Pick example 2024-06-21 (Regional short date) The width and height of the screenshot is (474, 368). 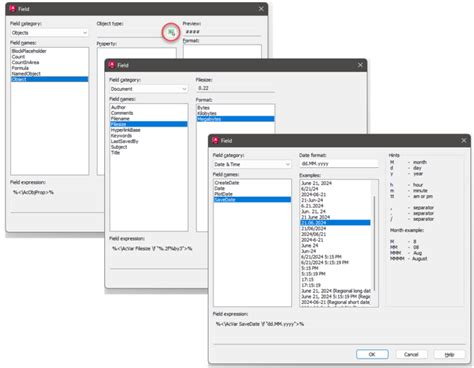coord(335,302)
